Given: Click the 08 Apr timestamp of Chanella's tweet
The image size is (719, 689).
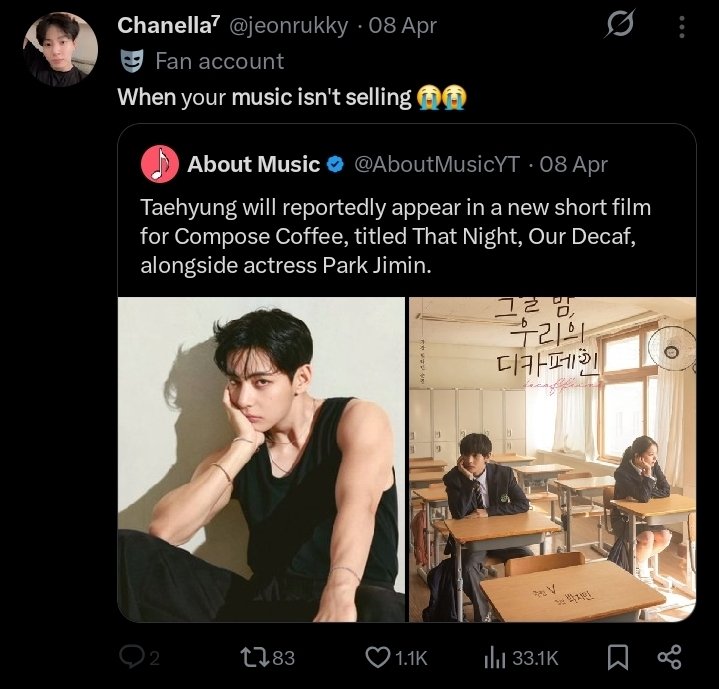Looking at the screenshot, I should [402, 25].
